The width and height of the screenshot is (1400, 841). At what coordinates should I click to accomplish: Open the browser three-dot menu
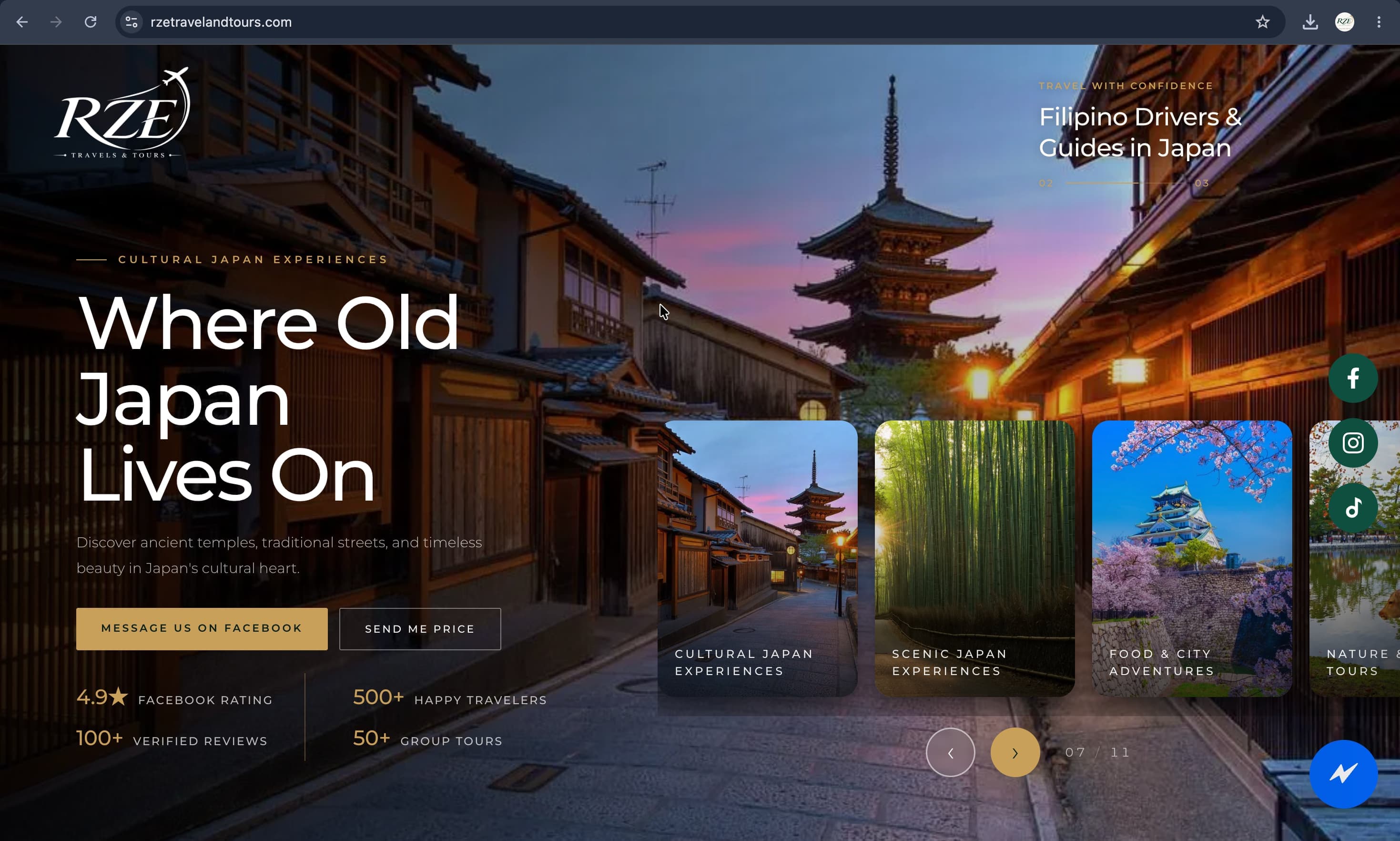1379,22
